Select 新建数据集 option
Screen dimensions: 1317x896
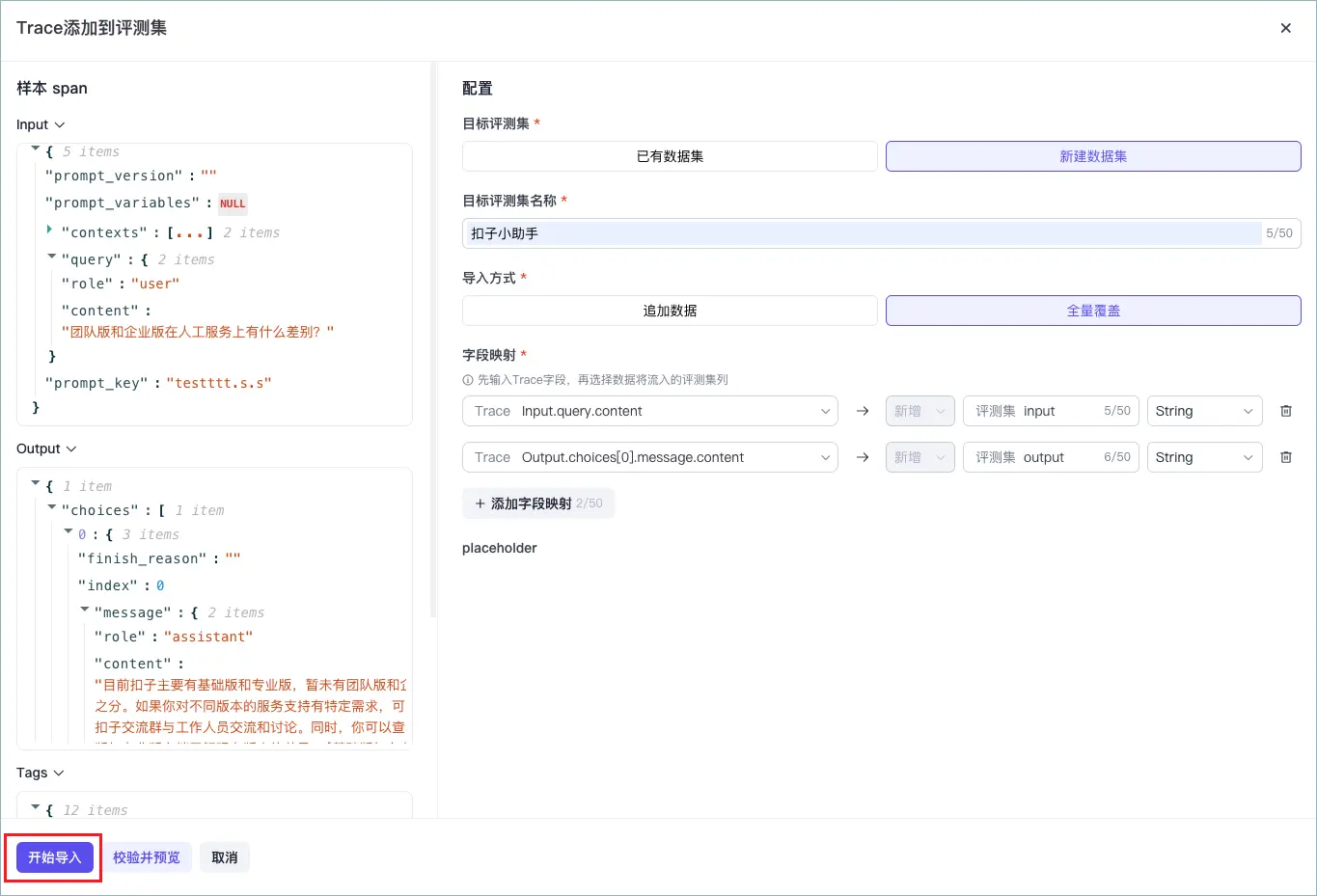(1093, 156)
